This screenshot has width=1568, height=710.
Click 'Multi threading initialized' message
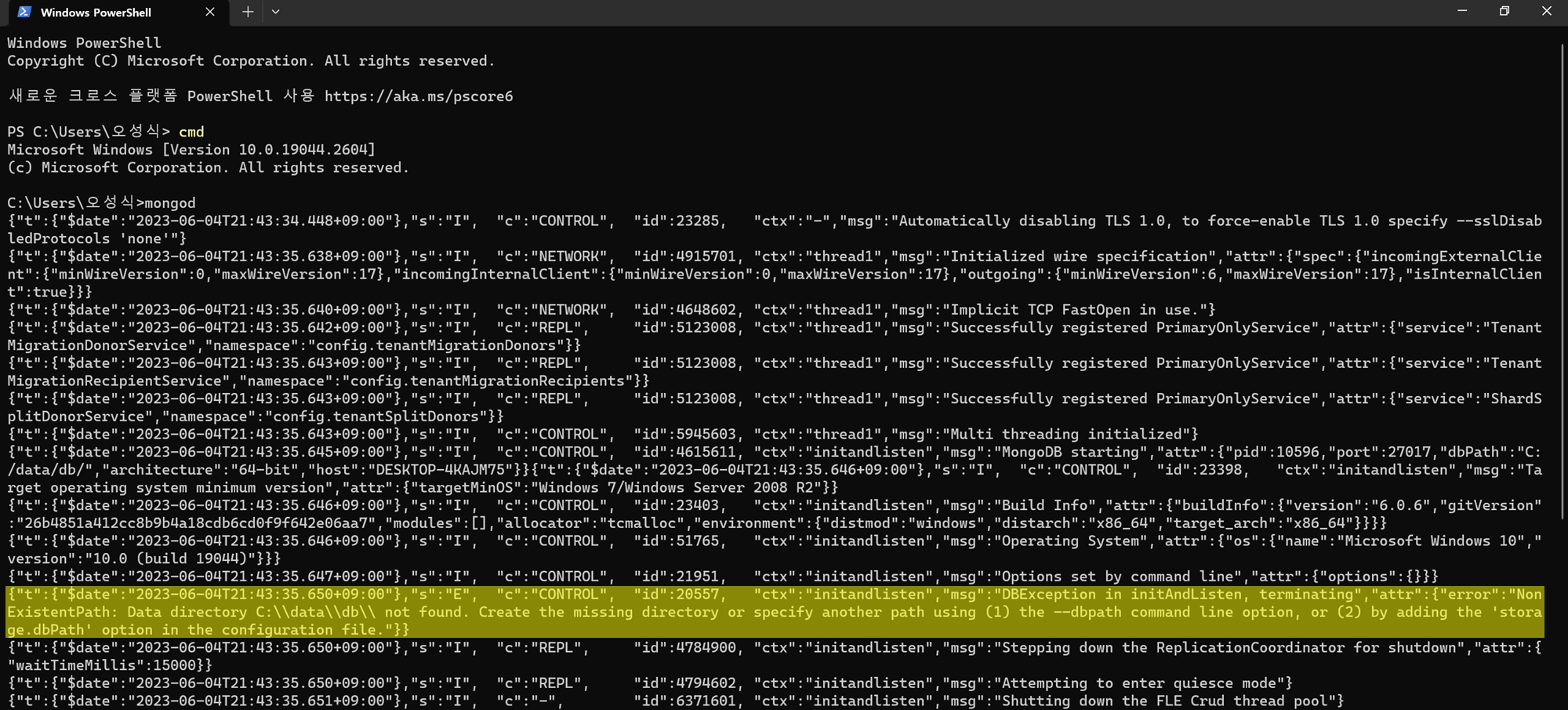1066,435
